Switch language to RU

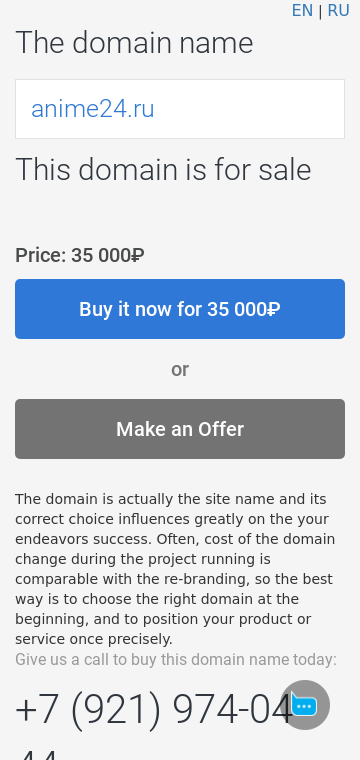click(338, 11)
